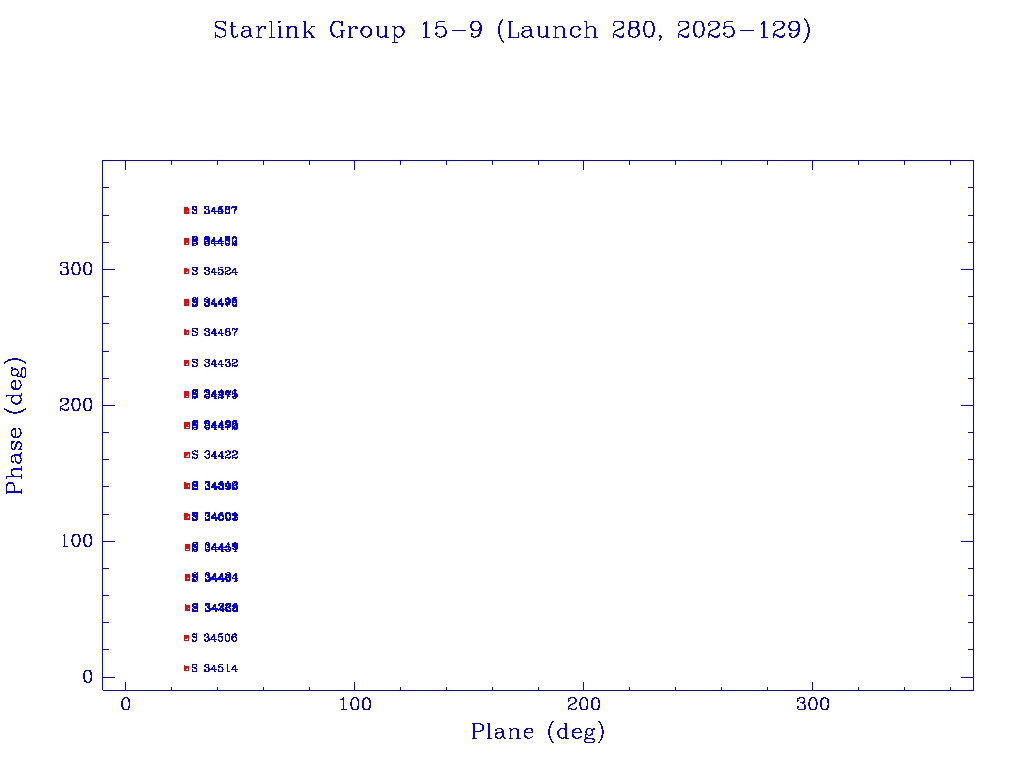Select the red marker for S 34467
1024x768 pixels.
[186, 332]
